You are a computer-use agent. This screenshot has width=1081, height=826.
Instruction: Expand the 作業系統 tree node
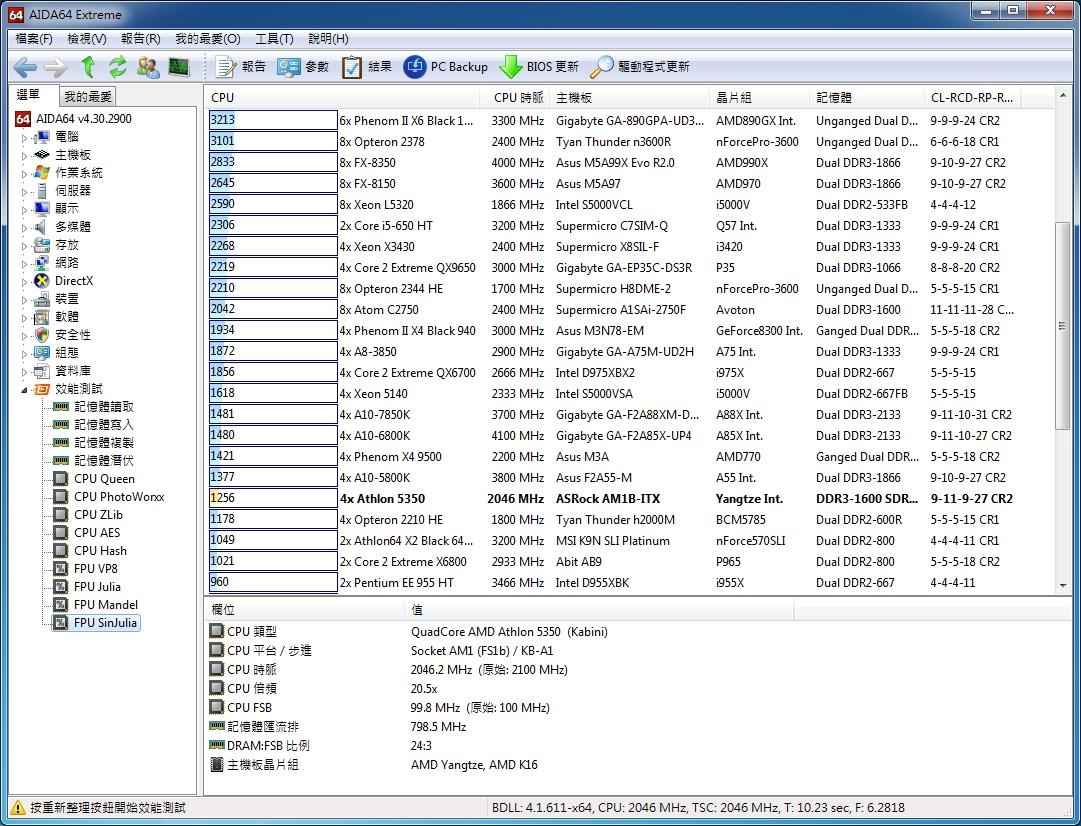click(25, 173)
